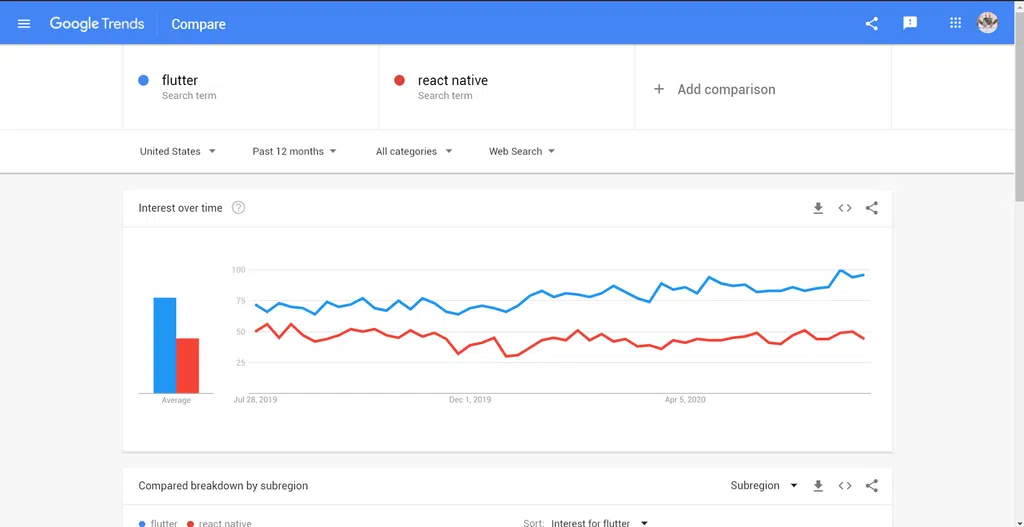
Task: Click the Apr 5, 2020 axis label
Action: click(685, 400)
